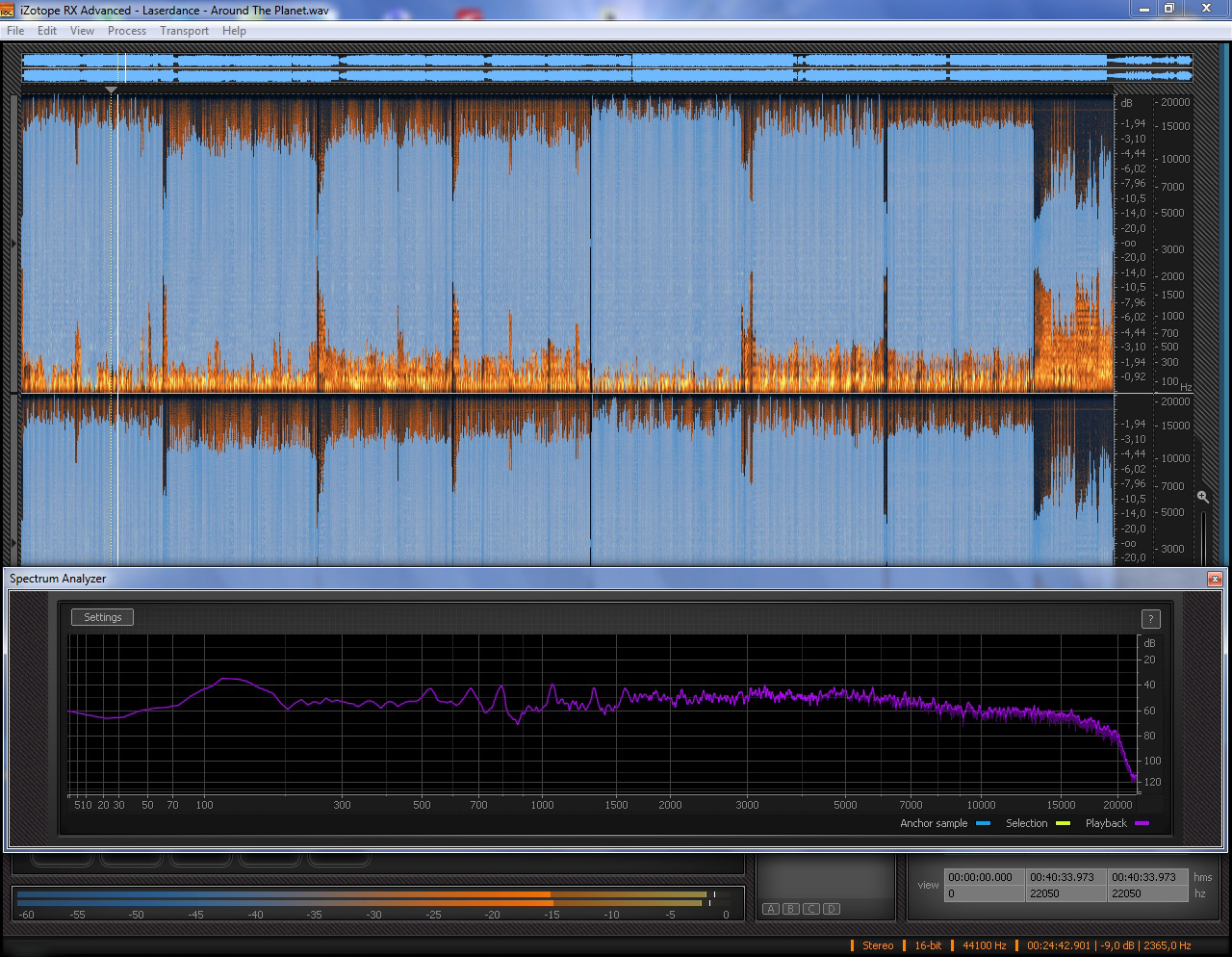The image size is (1232, 957).
Task: Click the Settings button in Spectrum Analyzer
Action: [x=103, y=617]
